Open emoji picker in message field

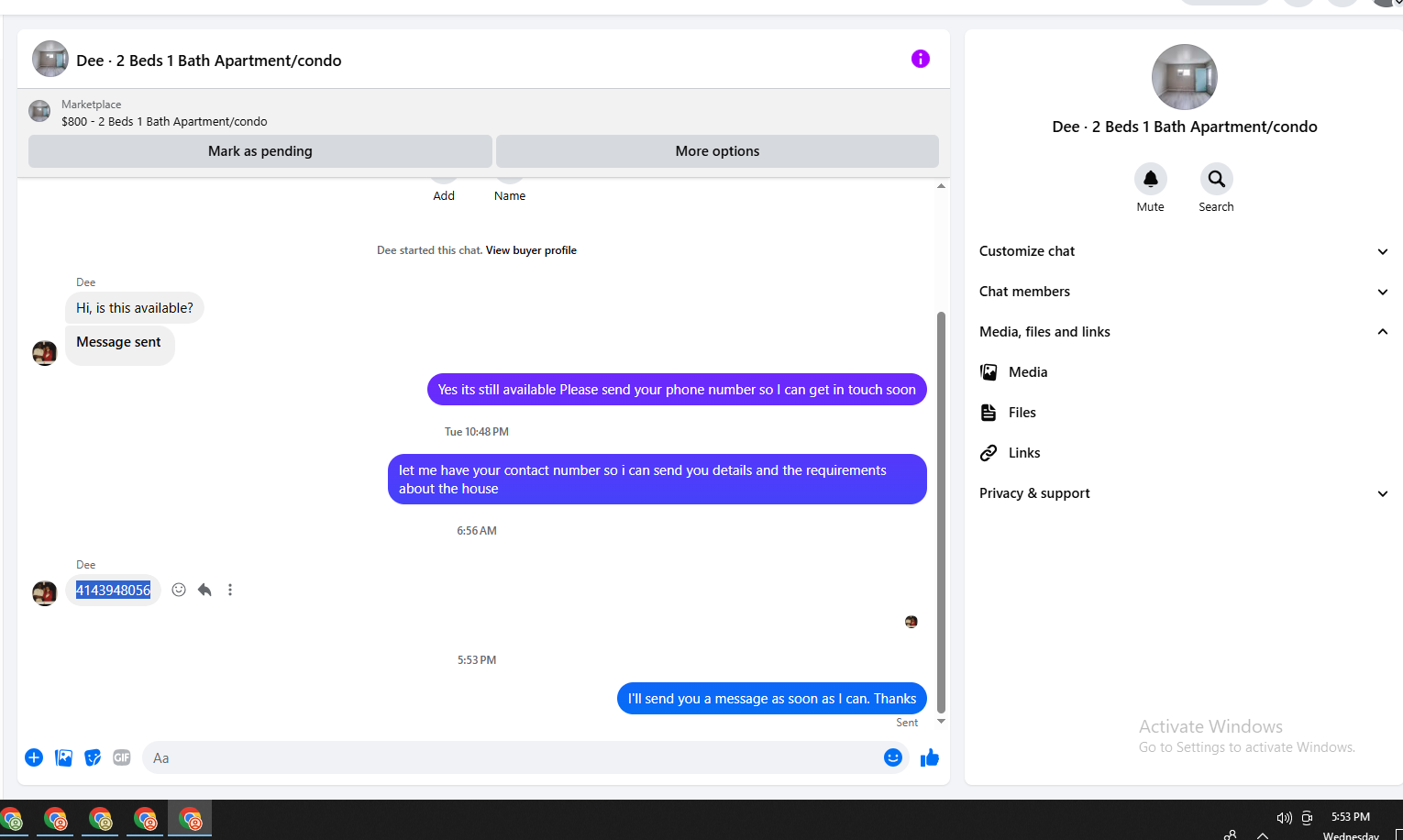[x=893, y=757]
